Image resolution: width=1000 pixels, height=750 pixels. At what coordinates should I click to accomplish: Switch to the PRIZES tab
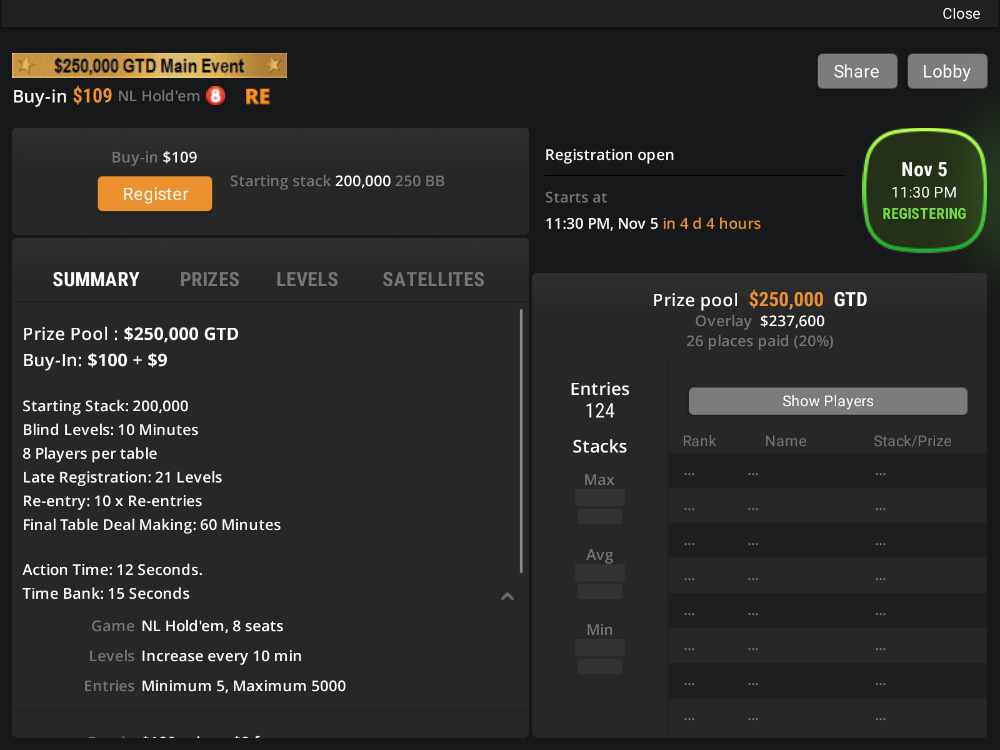(x=209, y=280)
